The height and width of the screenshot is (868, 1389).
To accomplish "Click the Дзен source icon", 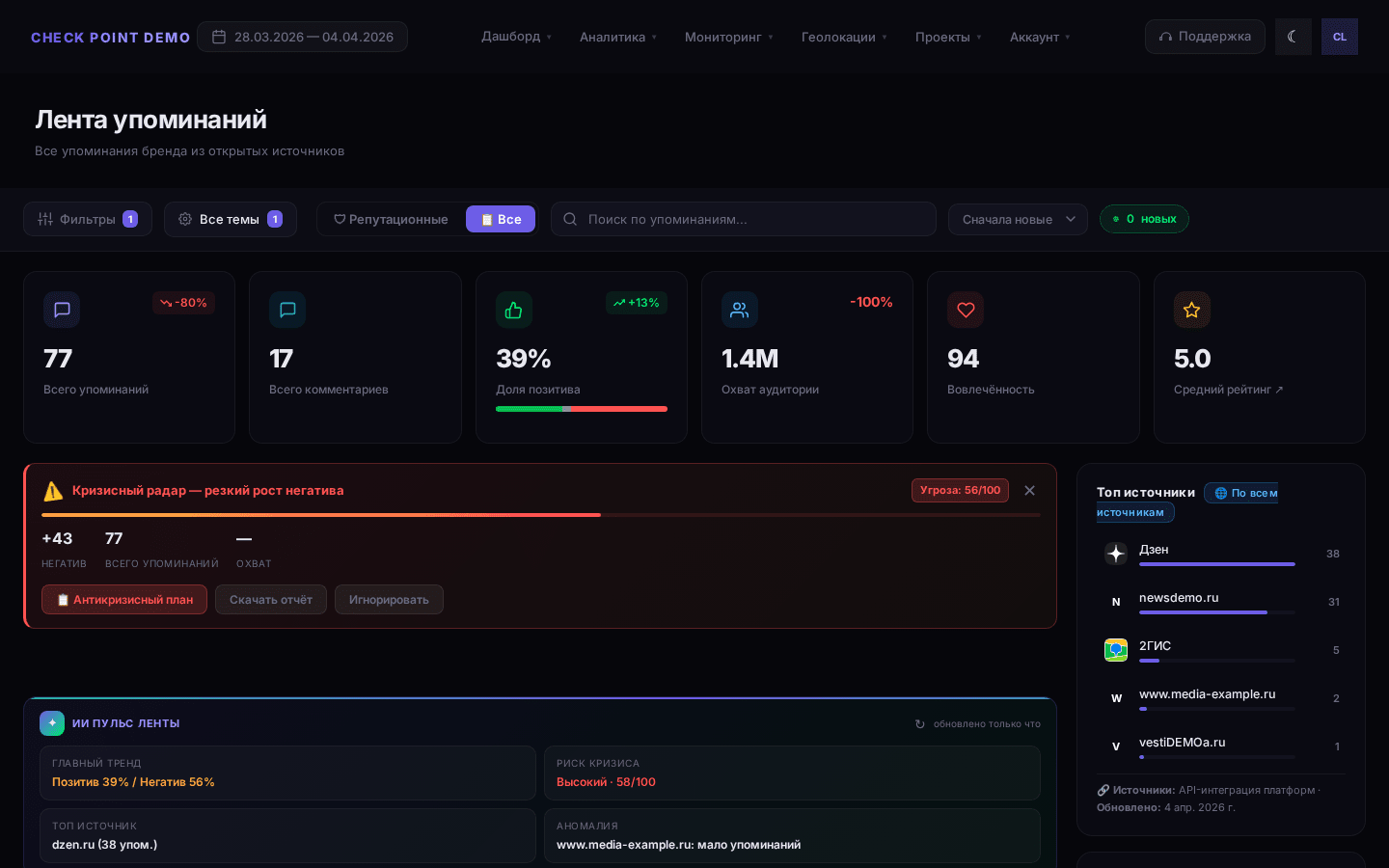I will tap(1116, 553).
